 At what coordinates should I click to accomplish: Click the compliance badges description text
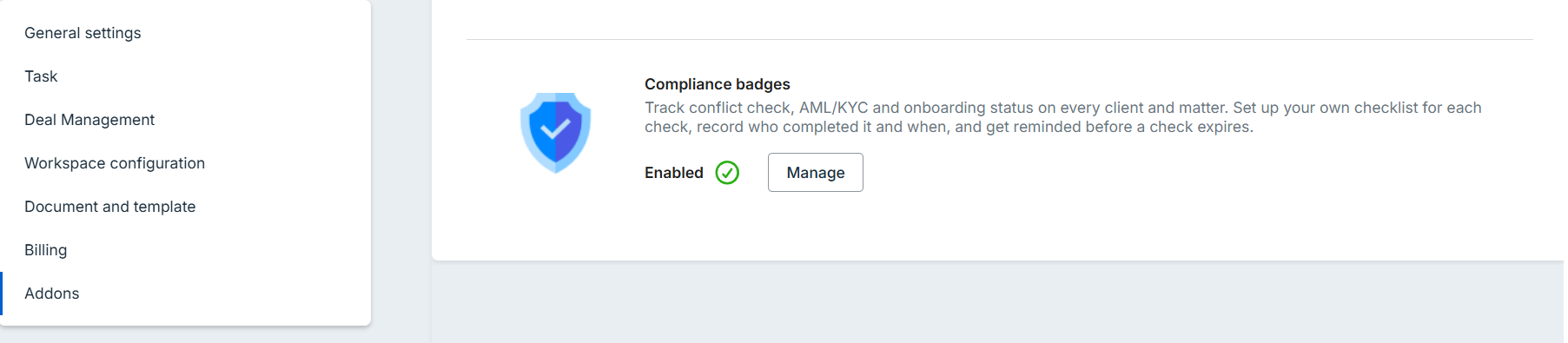[1062, 117]
